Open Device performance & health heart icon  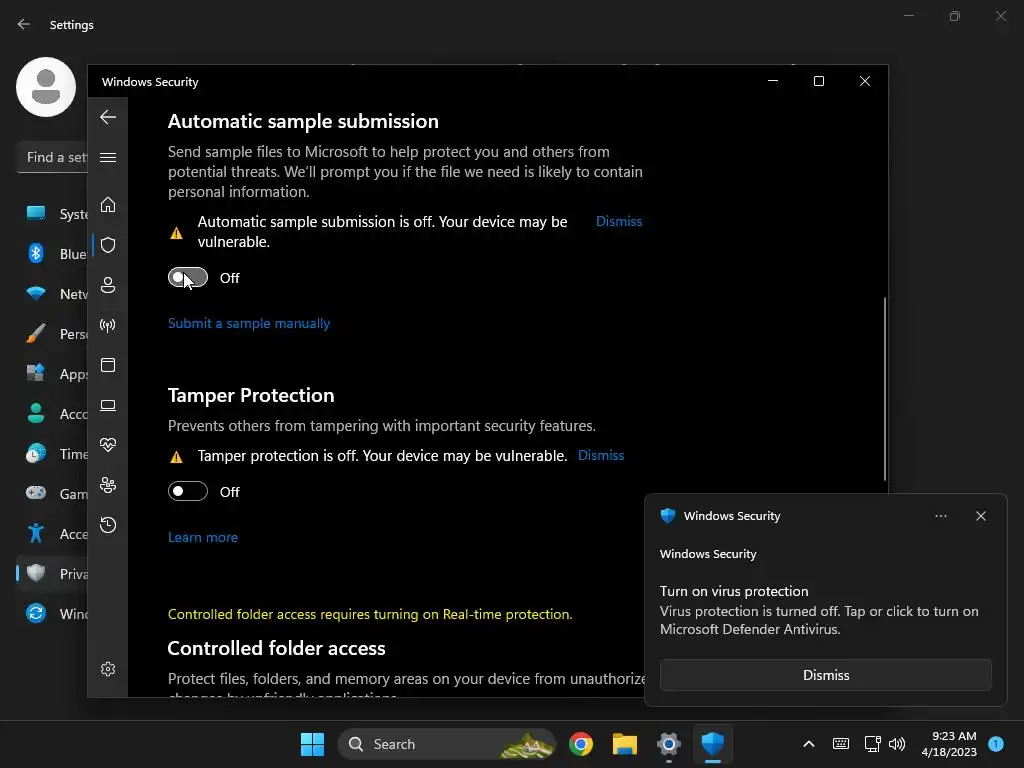(x=108, y=445)
